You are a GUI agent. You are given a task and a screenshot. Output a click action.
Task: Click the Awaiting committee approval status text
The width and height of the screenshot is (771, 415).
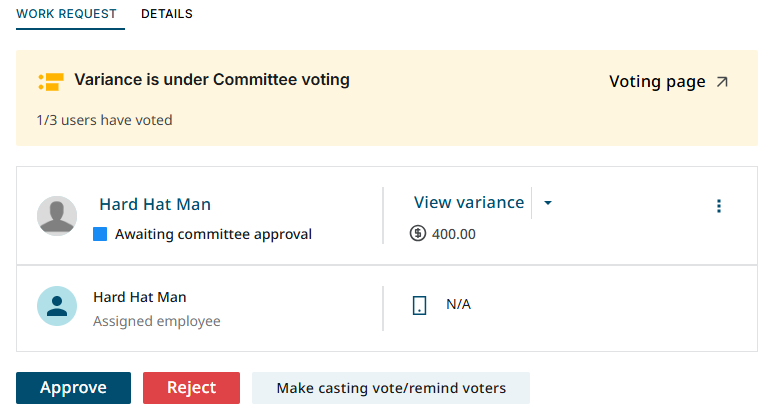[213, 234]
